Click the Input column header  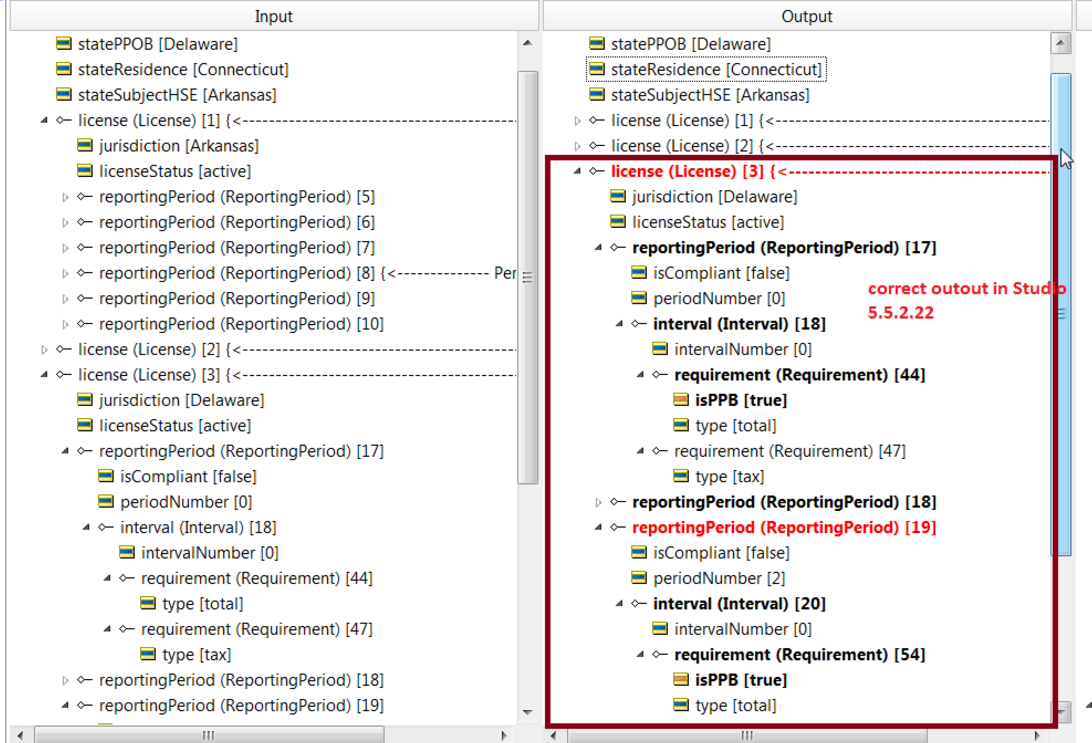pyautogui.click(x=274, y=16)
